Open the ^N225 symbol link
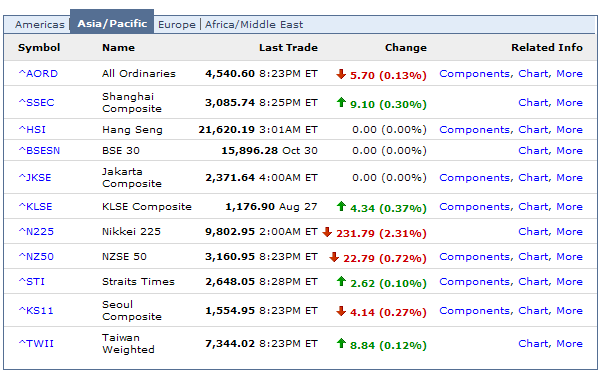The height and width of the screenshot is (373, 600). 36,231
